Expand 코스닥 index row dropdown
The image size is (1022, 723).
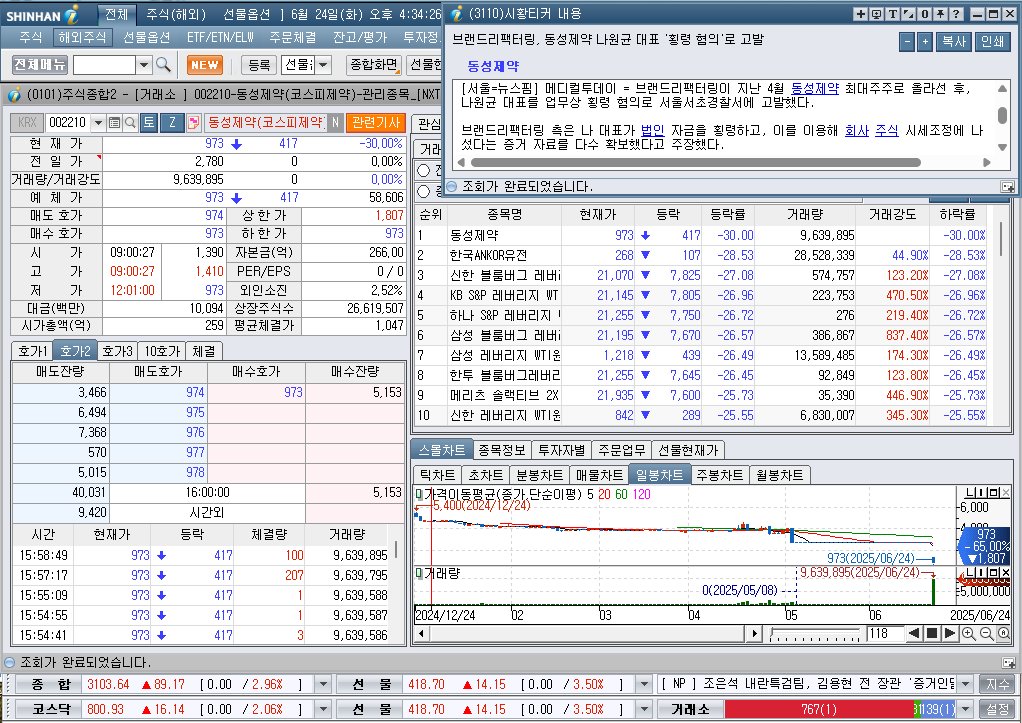coord(322,709)
